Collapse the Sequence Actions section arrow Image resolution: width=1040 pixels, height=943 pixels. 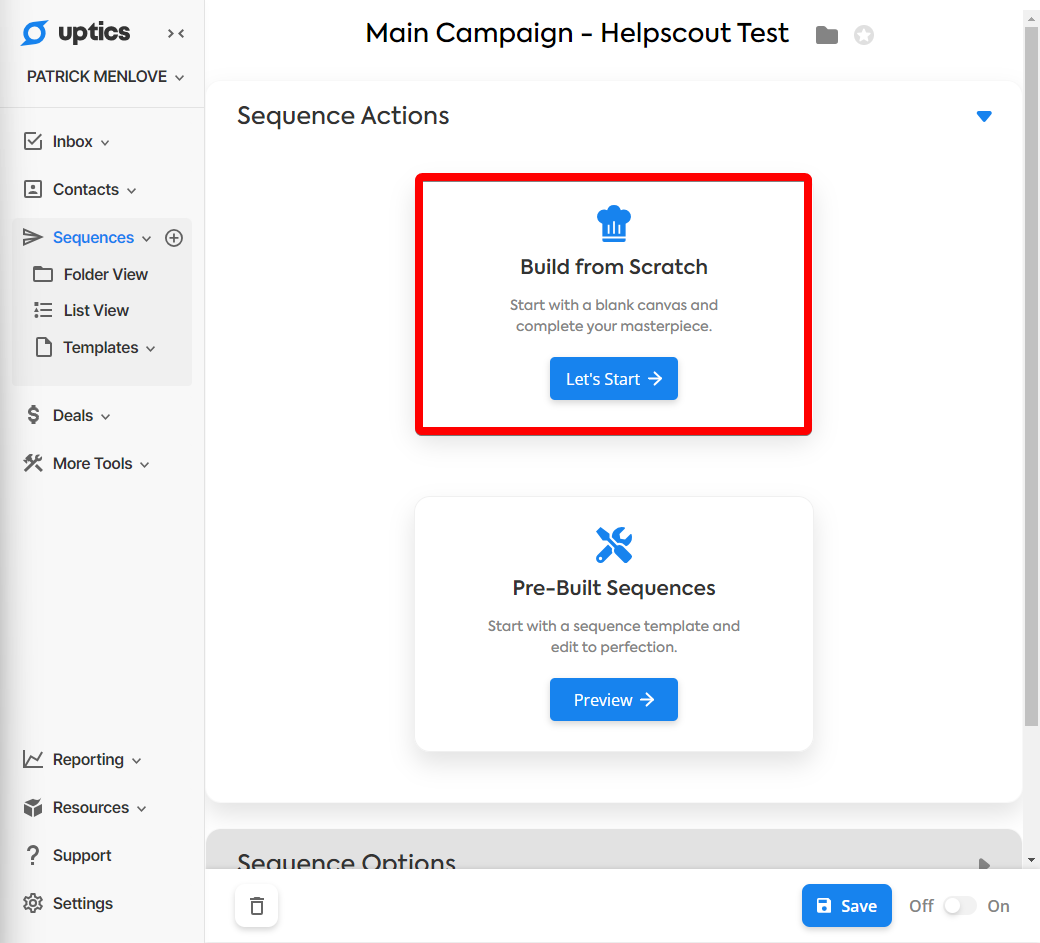pyautogui.click(x=984, y=116)
